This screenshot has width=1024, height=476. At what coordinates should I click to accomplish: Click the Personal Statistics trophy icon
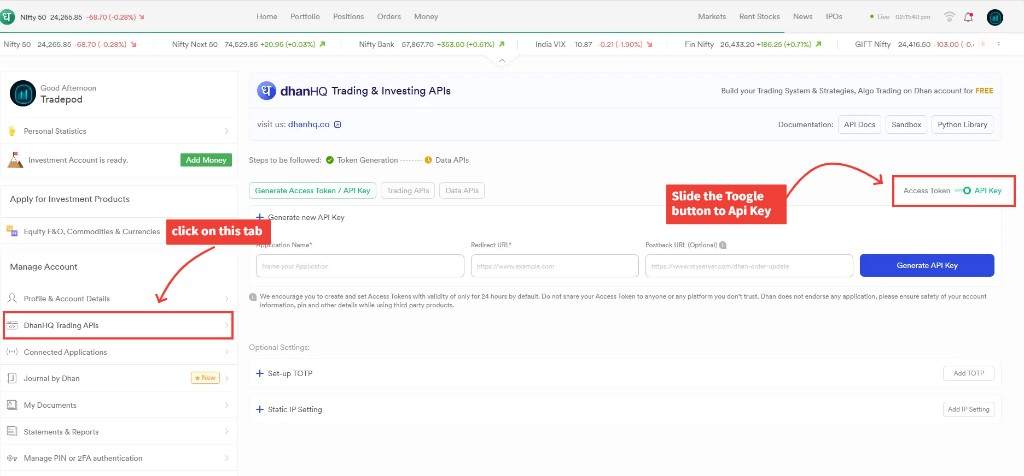pyautogui.click(x=12, y=131)
